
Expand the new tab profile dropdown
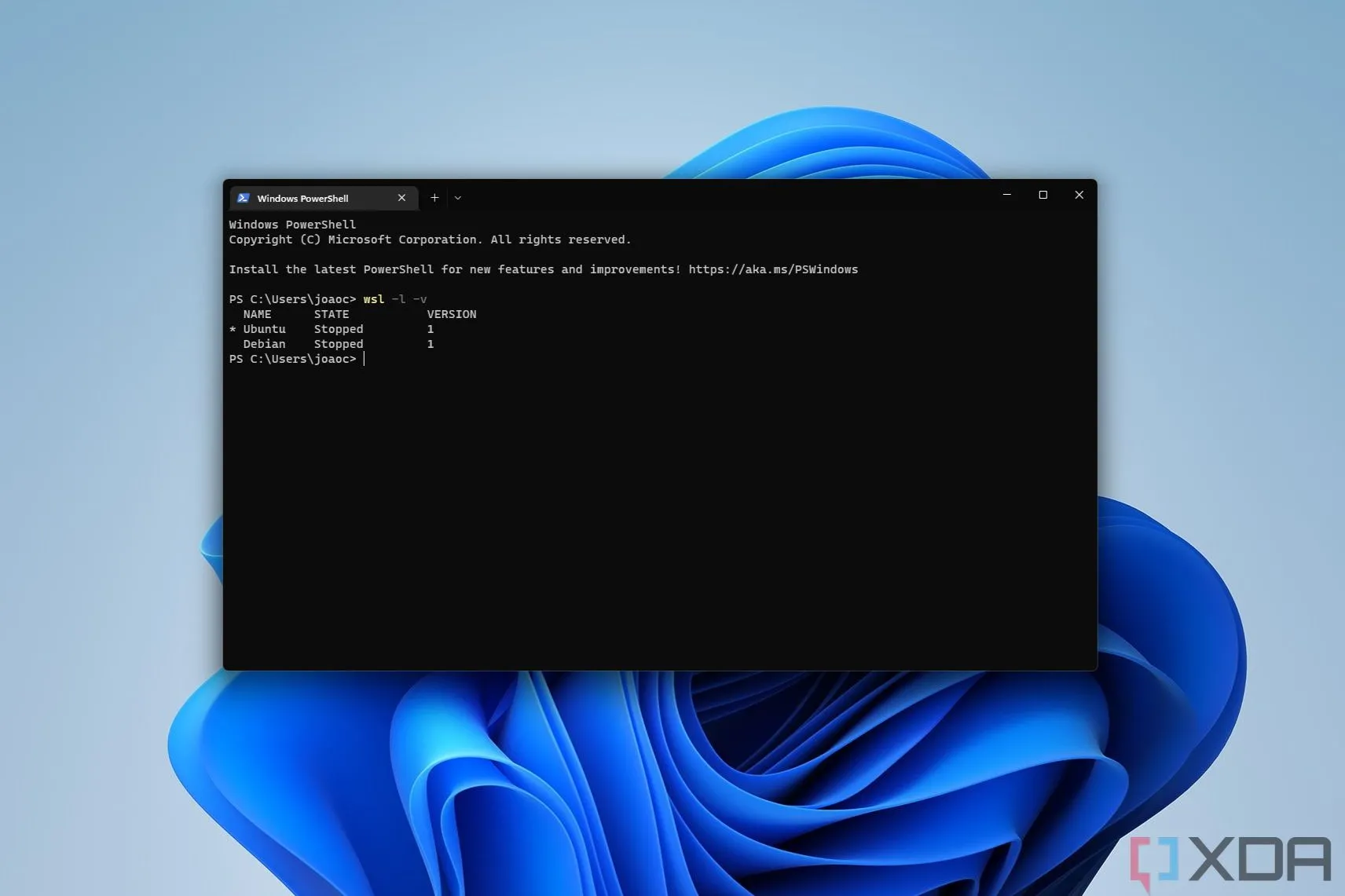coord(458,198)
